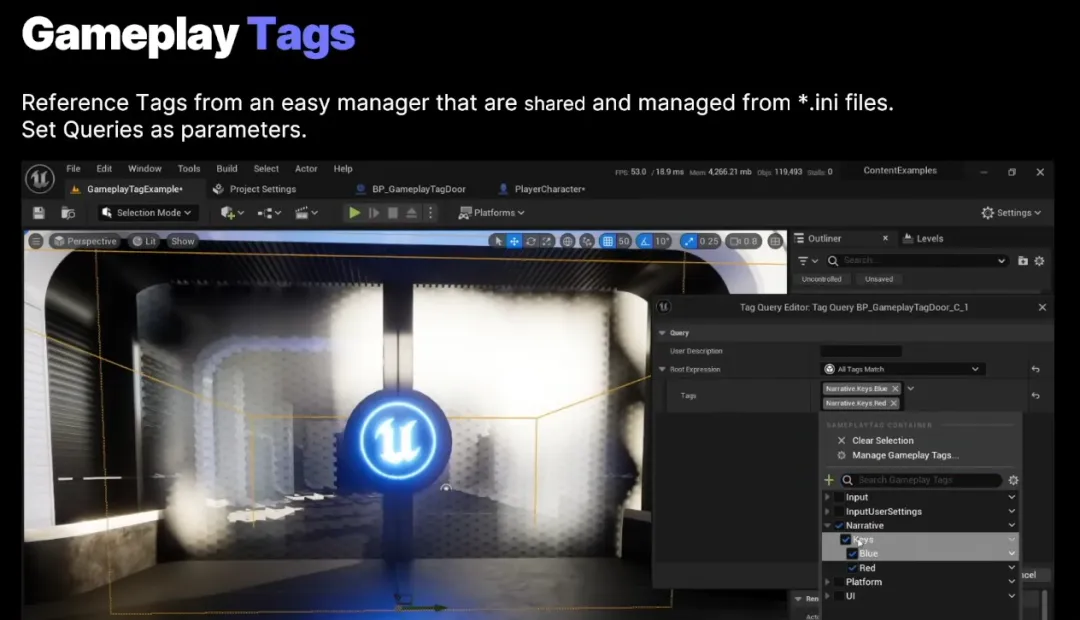Viewport: 1080px width, 620px height.
Task: Open Platforms dropdown
Action: [x=492, y=213]
